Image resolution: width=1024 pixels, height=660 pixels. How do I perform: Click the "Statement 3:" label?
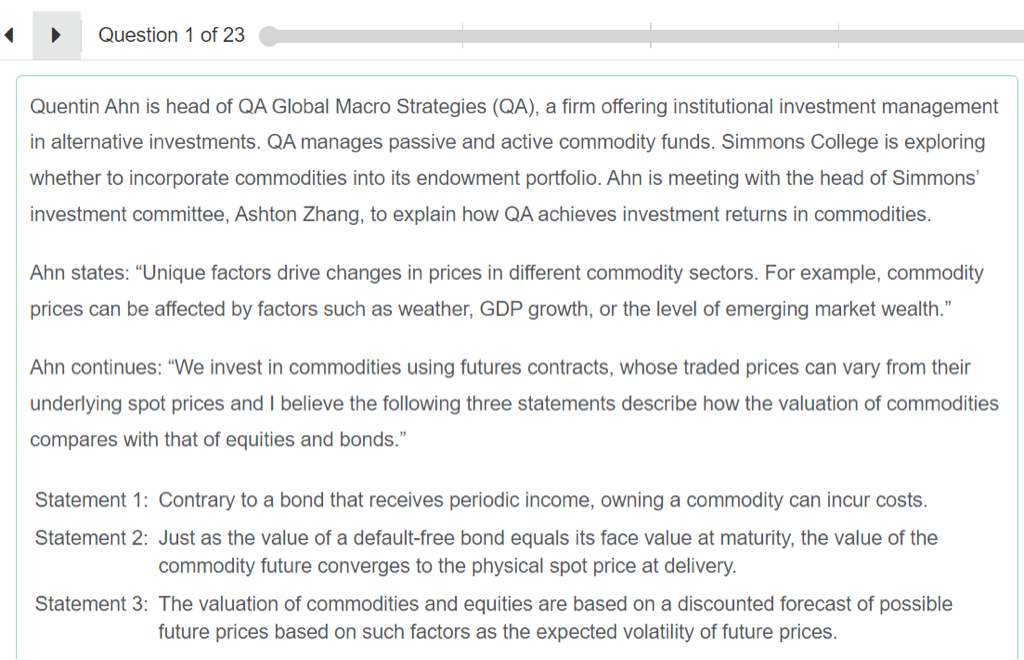(92, 604)
